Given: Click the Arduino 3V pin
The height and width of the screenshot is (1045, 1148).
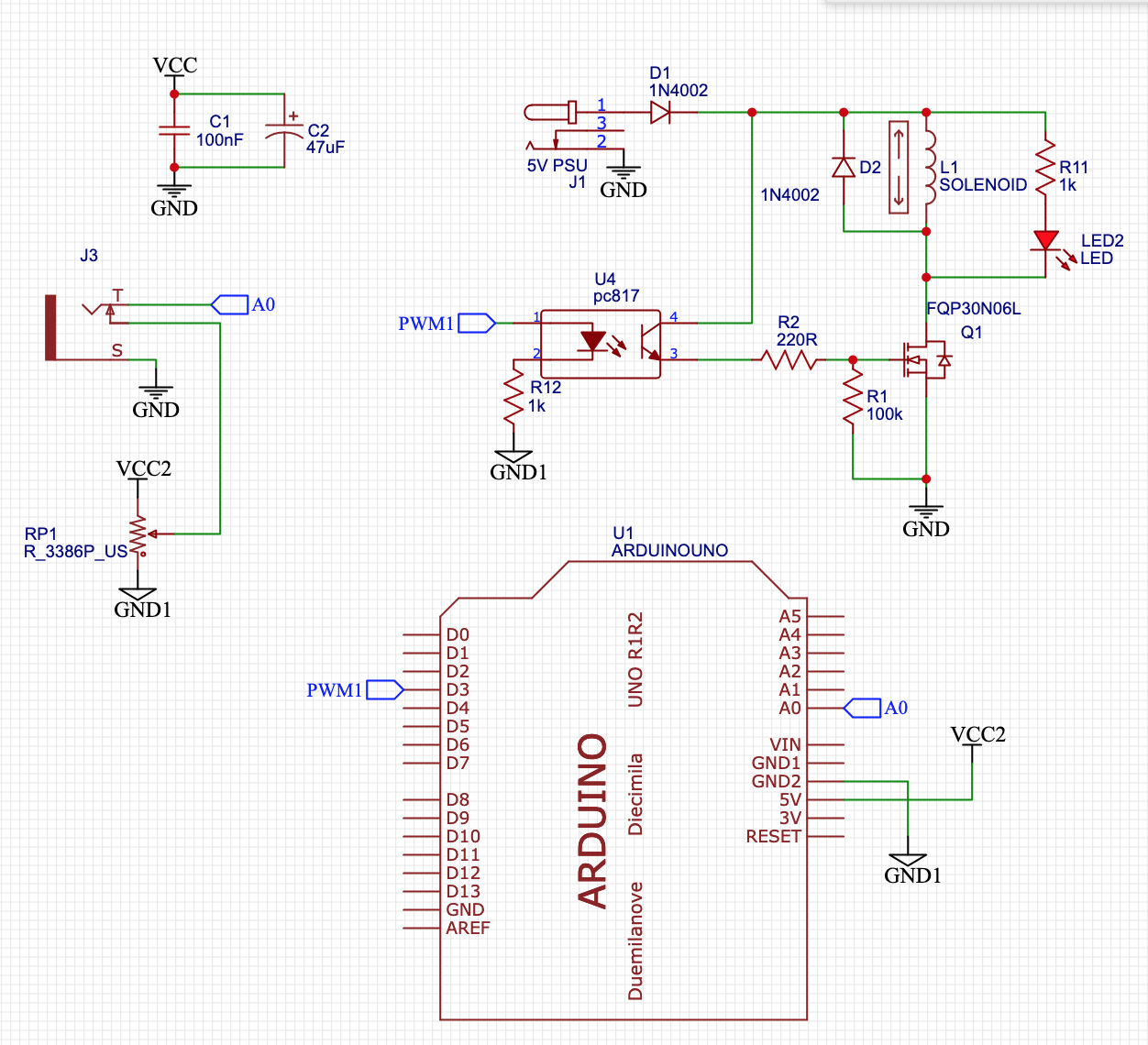Looking at the screenshot, I should pyautogui.click(x=825, y=818).
